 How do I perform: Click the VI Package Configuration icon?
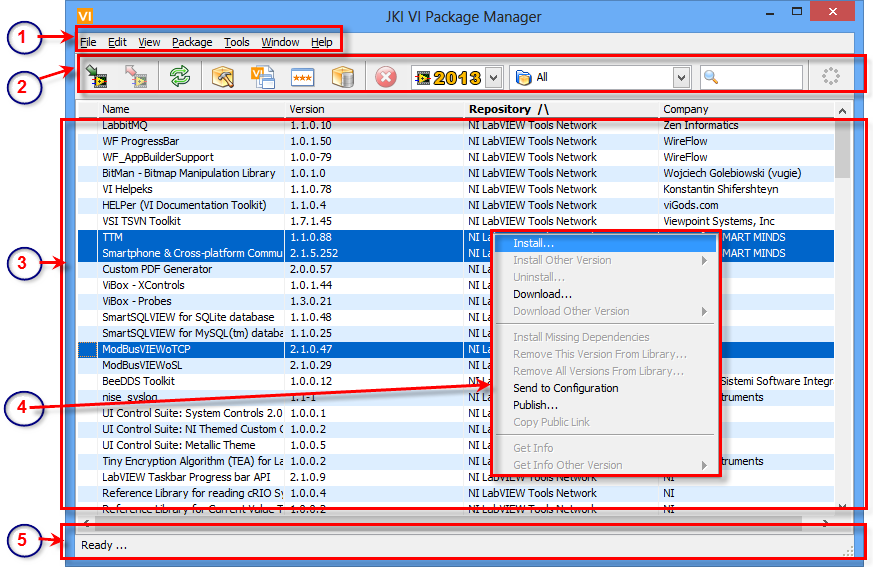(262, 77)
